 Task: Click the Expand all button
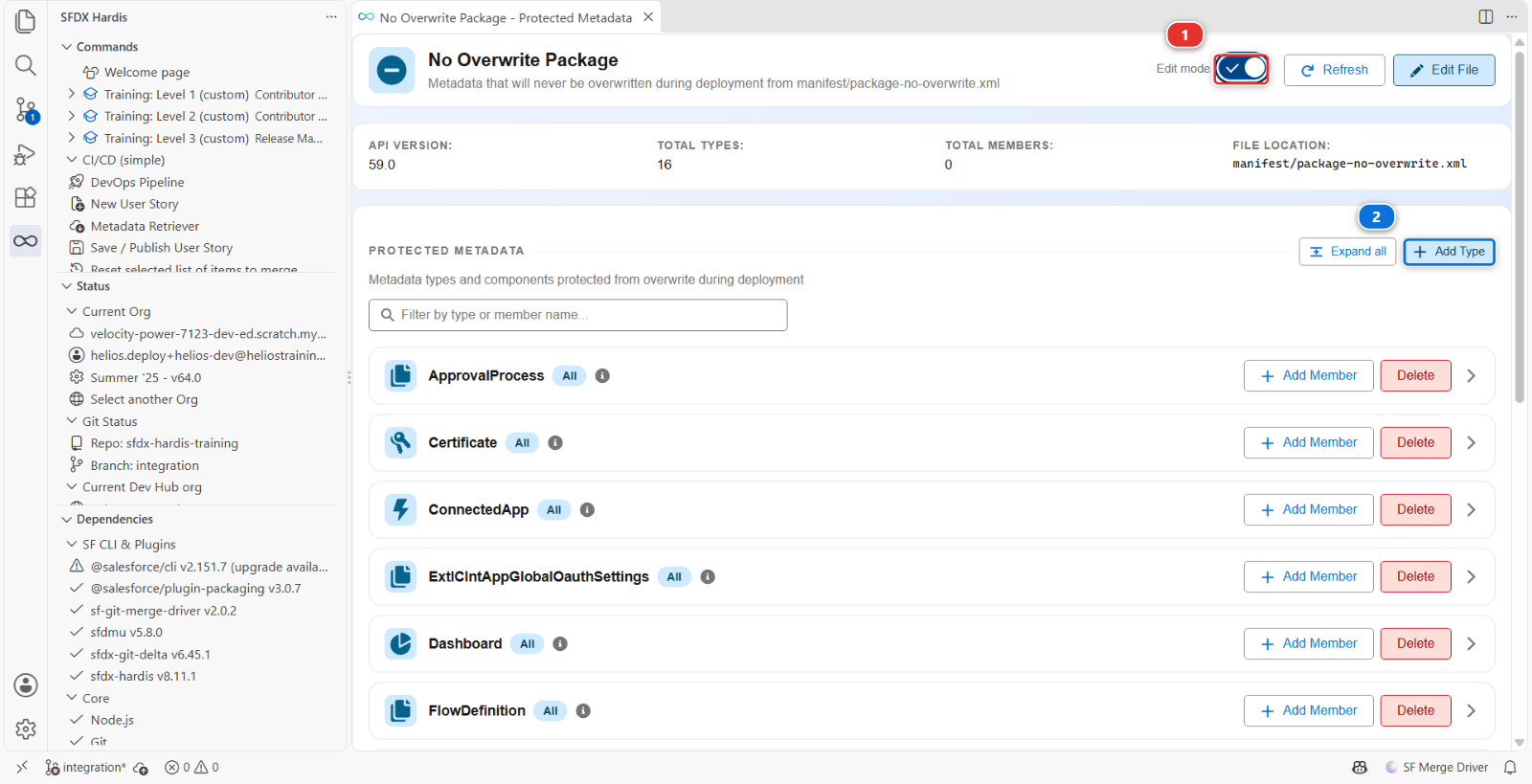click(1347, 252)
